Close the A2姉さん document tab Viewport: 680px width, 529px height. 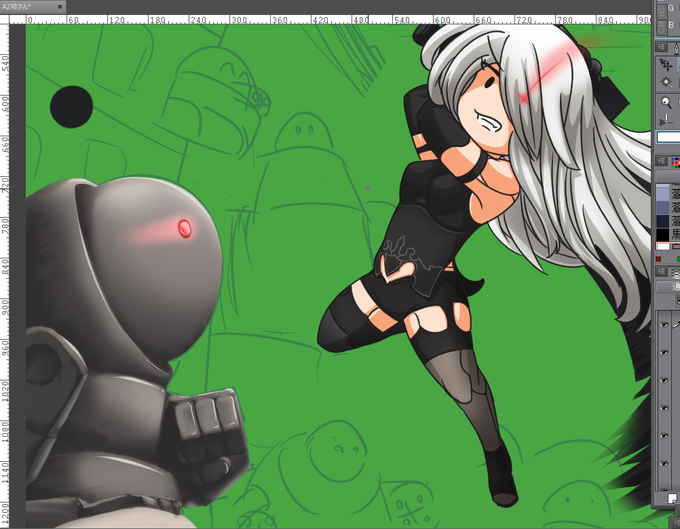[x=60, y=7]
